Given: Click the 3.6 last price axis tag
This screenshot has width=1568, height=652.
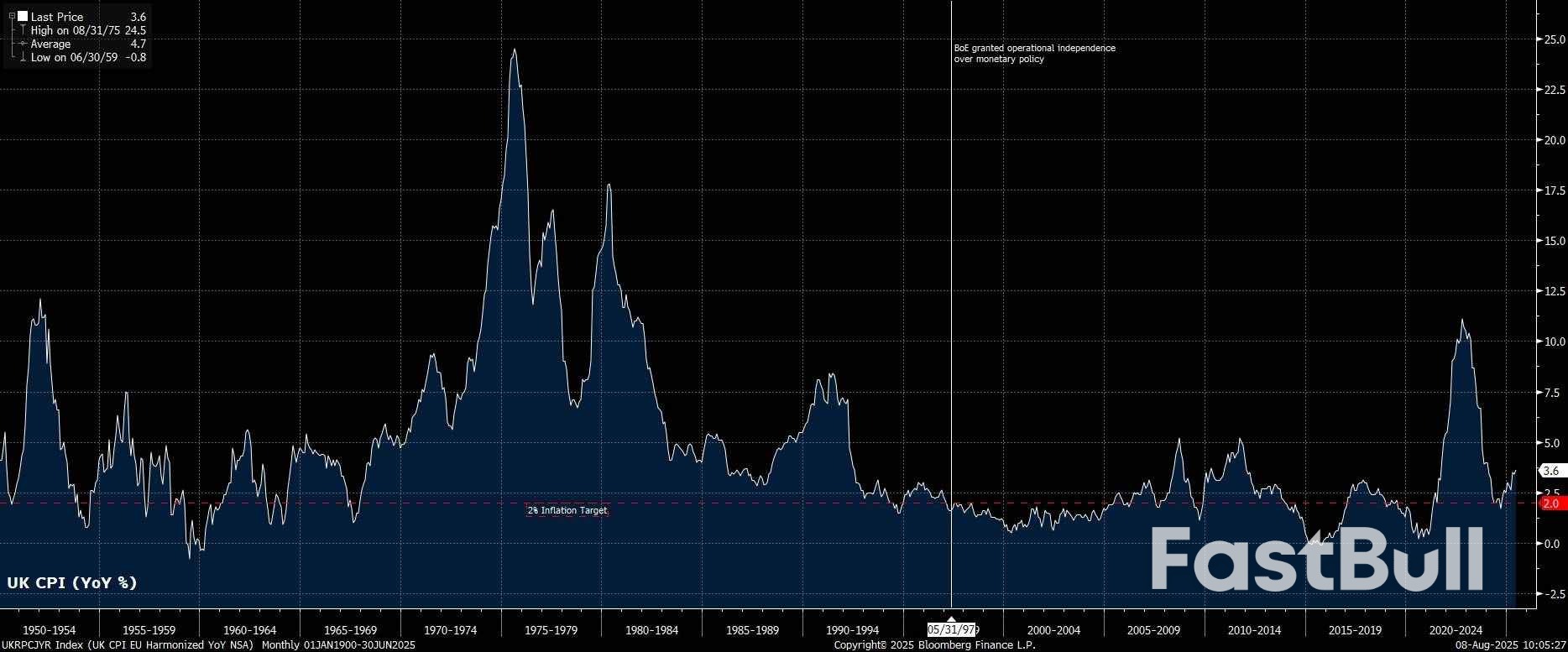Looking at the screenshot, I should pyautogui.click(x=1550, y=471).
